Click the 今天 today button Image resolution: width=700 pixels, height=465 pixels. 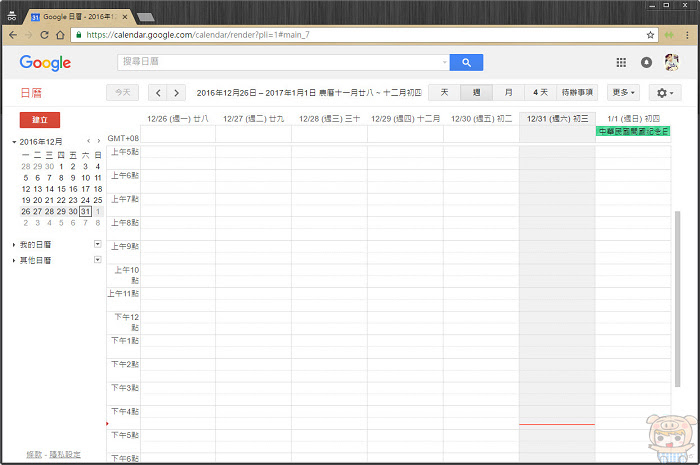coord(122,93)
